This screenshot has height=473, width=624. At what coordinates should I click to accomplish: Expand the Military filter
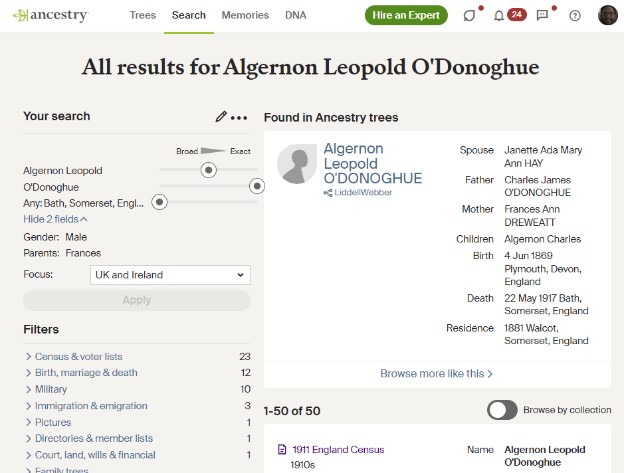coord(51,389)
